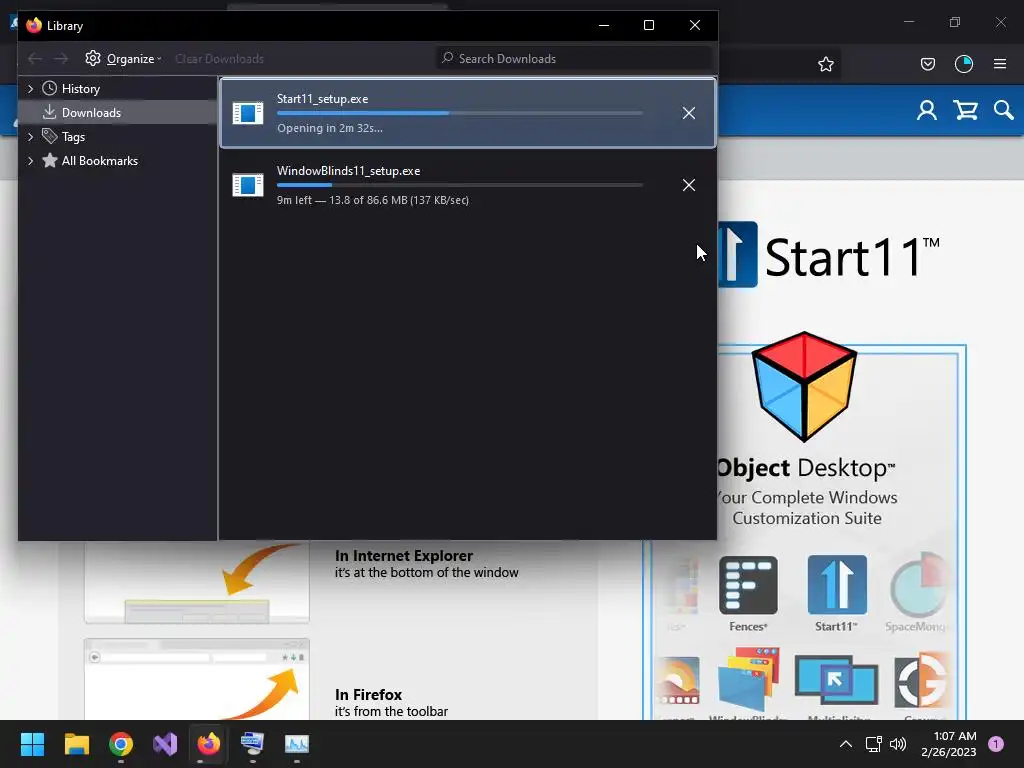
Task: Switch to Firefox in the taskbar
Action: [x=209, y=744]
